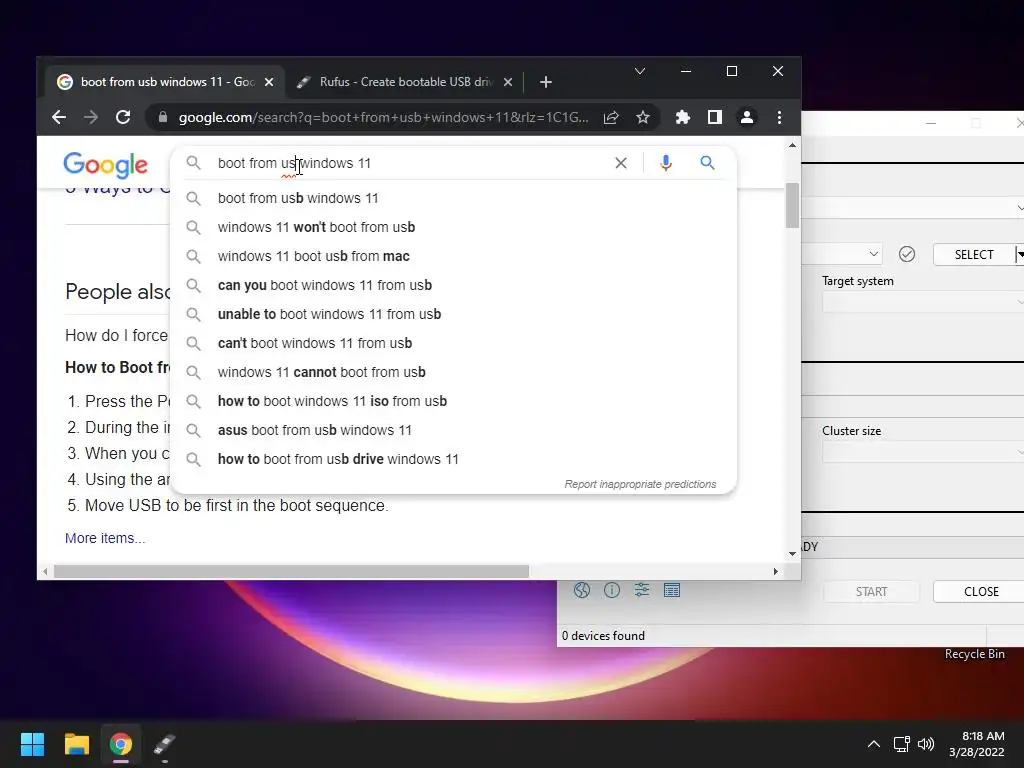This screenshot has height=768, width=1024.
Task: Go back in Chrome
Action: click(59, 118)
